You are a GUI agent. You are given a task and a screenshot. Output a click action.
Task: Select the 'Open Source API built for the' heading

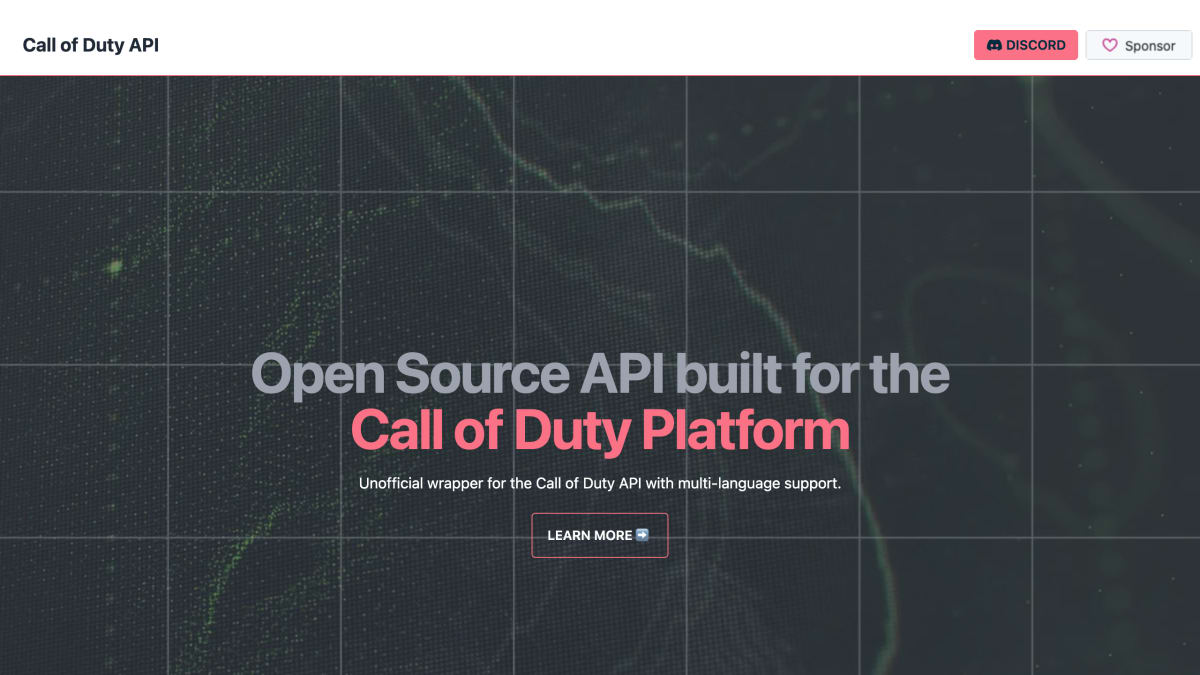point(600,374)
